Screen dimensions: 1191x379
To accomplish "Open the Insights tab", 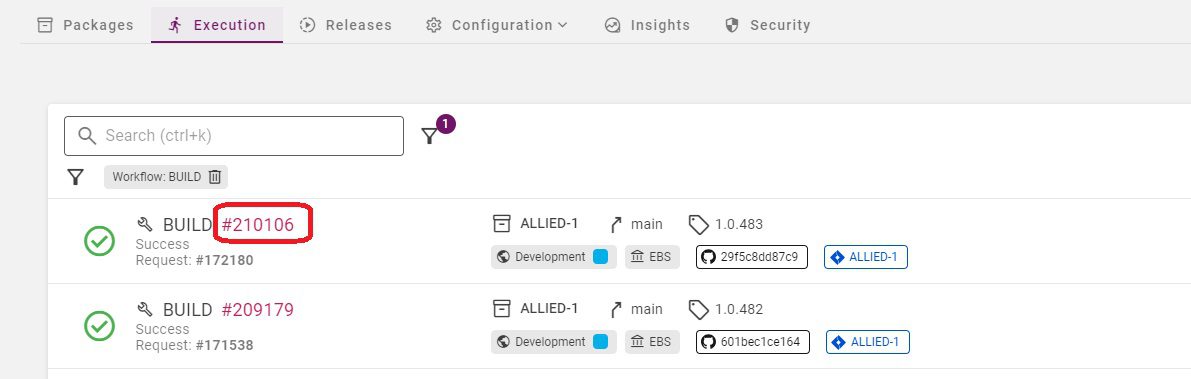I will click(647, 25).
